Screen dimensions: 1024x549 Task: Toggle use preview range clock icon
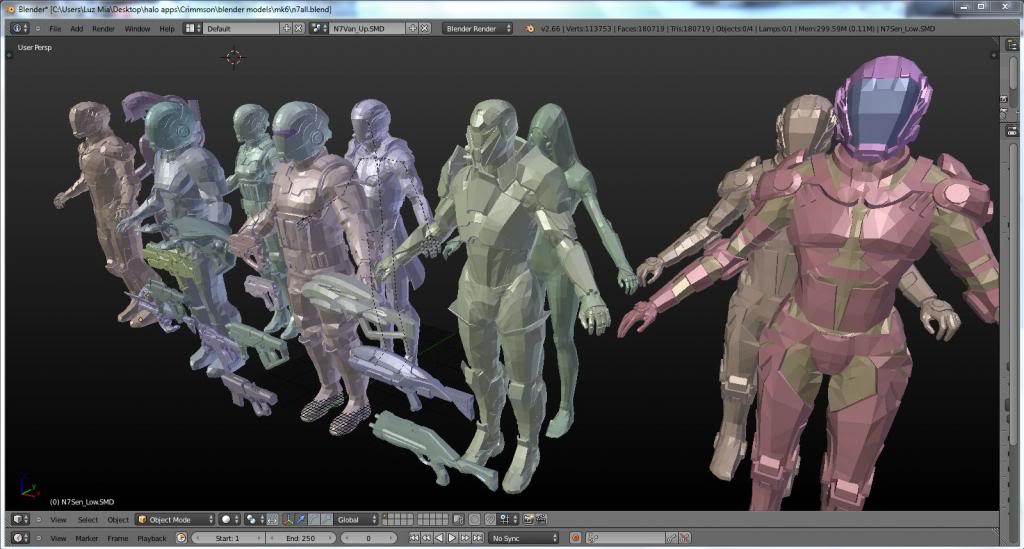click(181, 538)
